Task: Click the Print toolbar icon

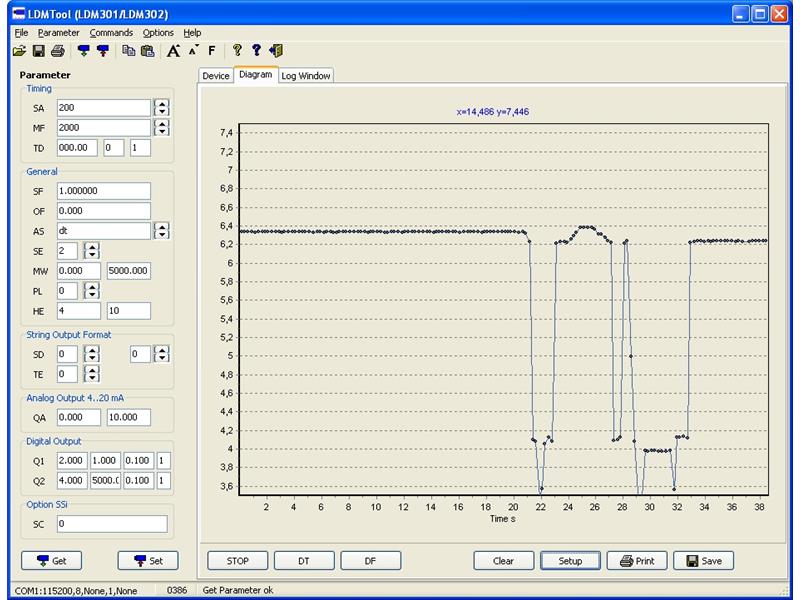Action: (x=58, y=51)
